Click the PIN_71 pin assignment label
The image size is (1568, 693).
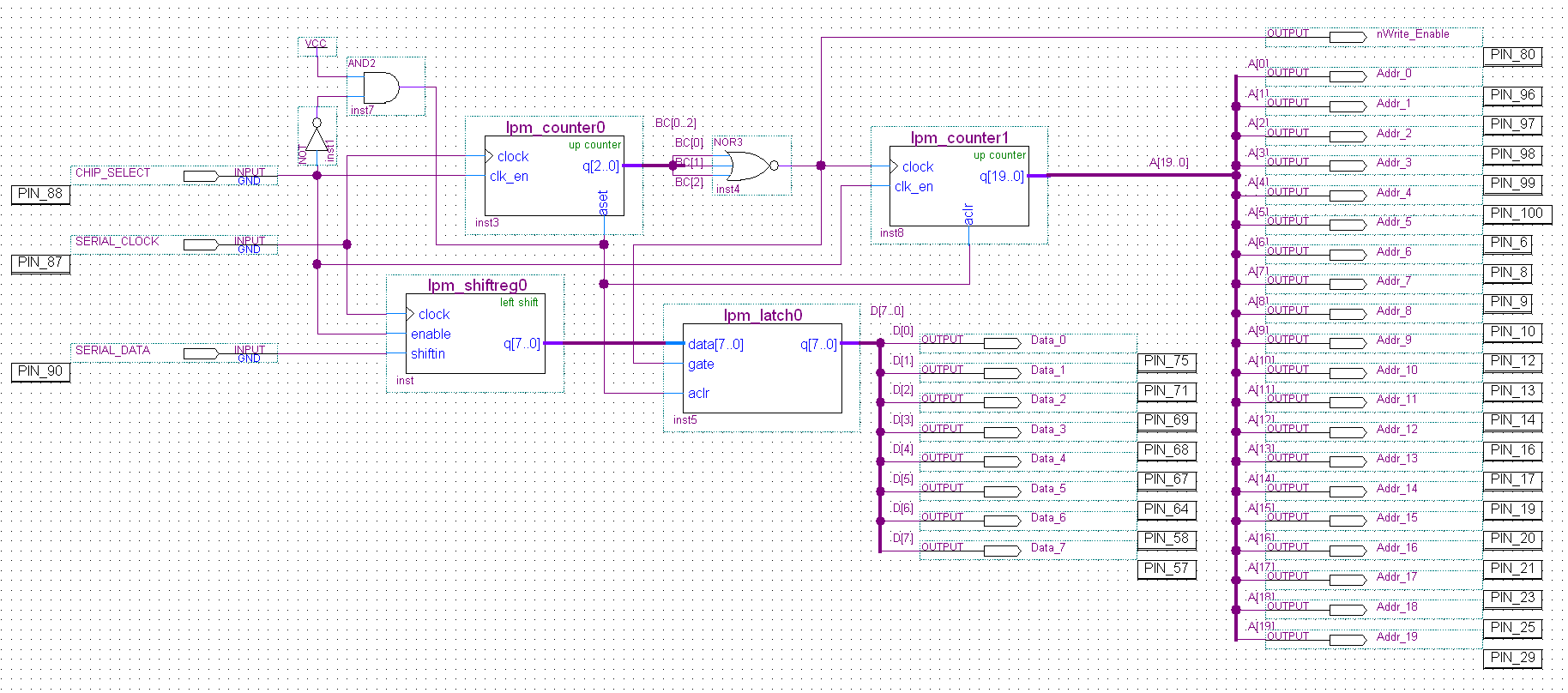(1167, 391)
